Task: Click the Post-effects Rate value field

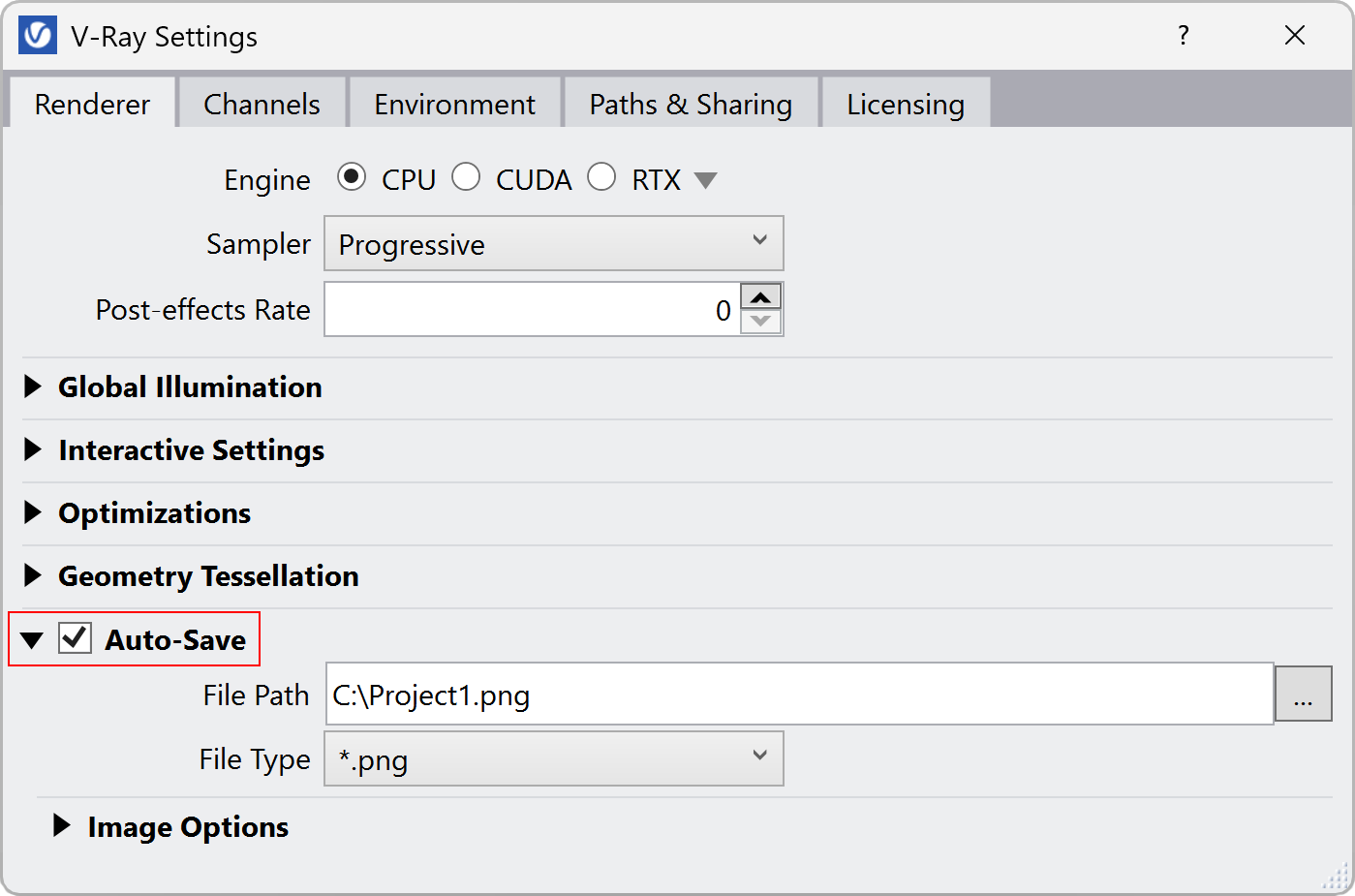Action: (x=531, y=309)
